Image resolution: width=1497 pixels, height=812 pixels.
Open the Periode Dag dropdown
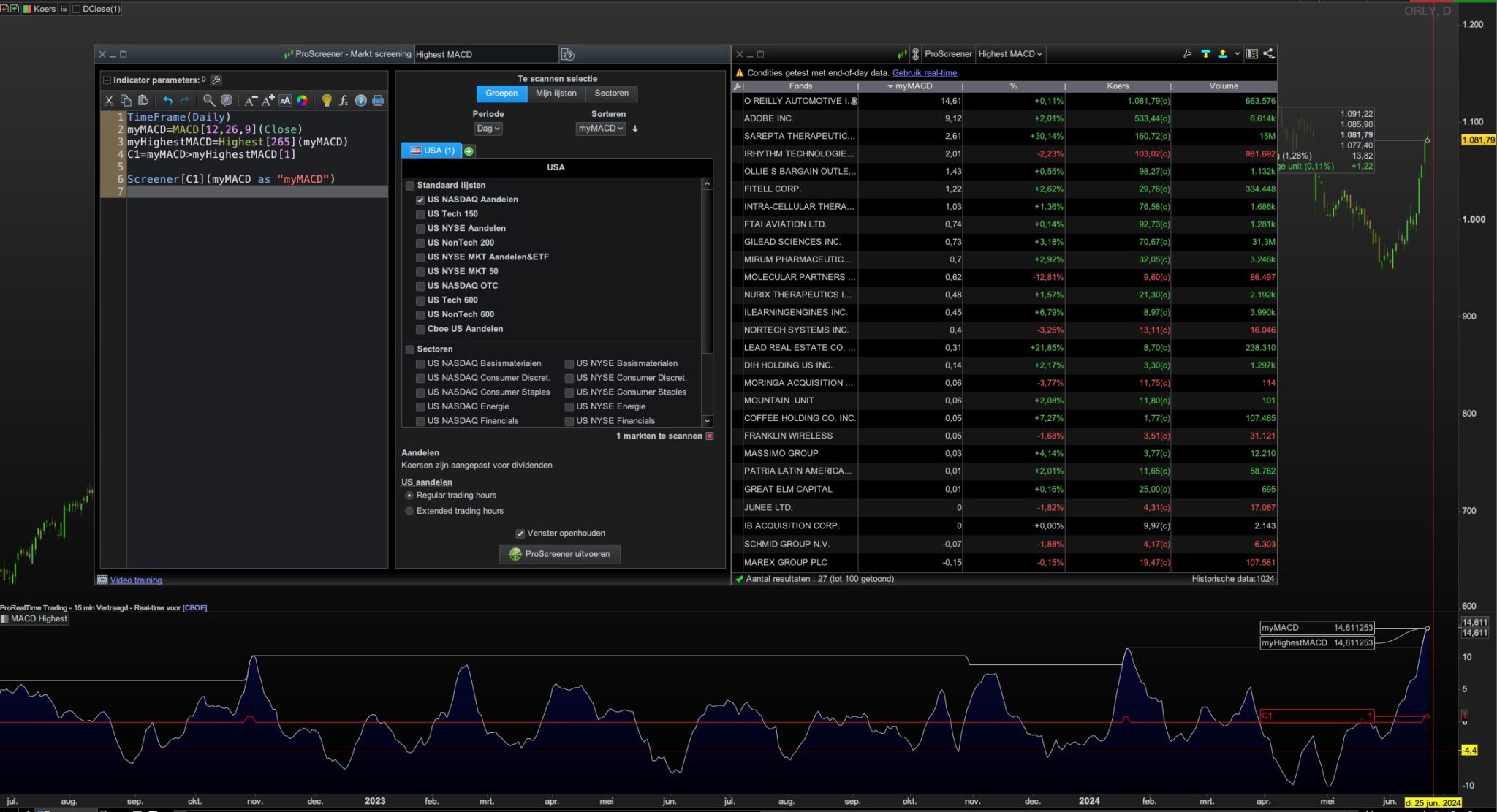[x=488, y=129]
